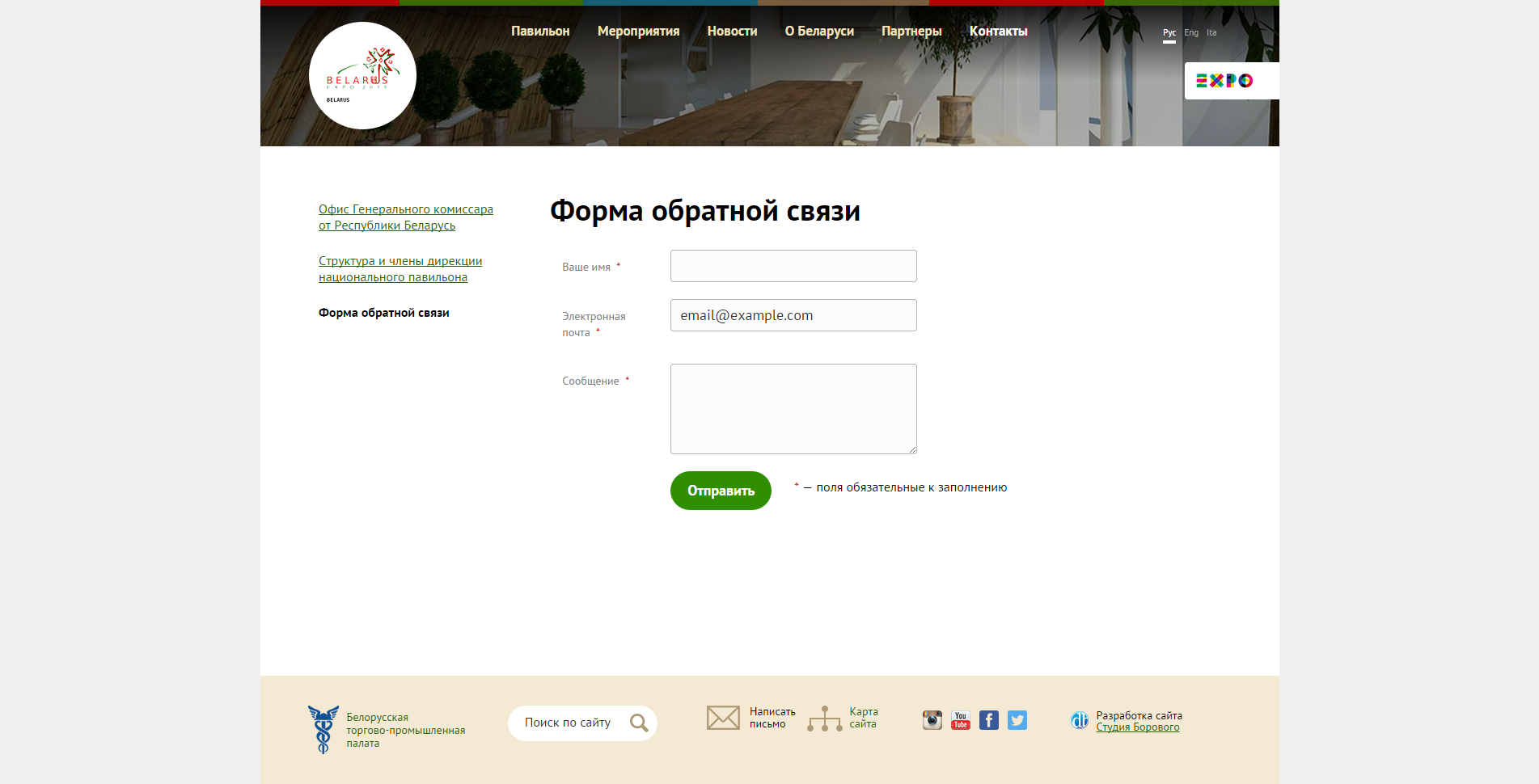The height and width of the screenshot is (784, 1539).
Task: Click the Belarus Expo round logo
Action: (x=362, y=75)
